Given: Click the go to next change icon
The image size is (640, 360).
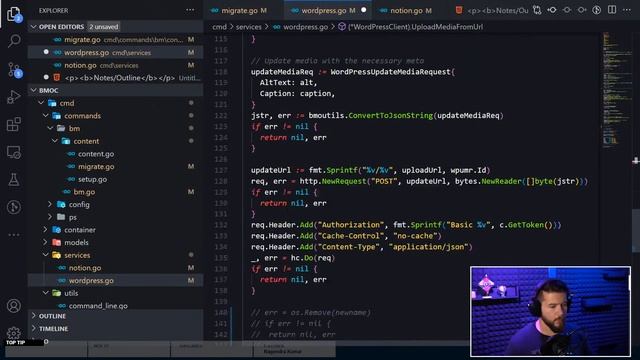Looking at the screenshot, I should 582,10.
